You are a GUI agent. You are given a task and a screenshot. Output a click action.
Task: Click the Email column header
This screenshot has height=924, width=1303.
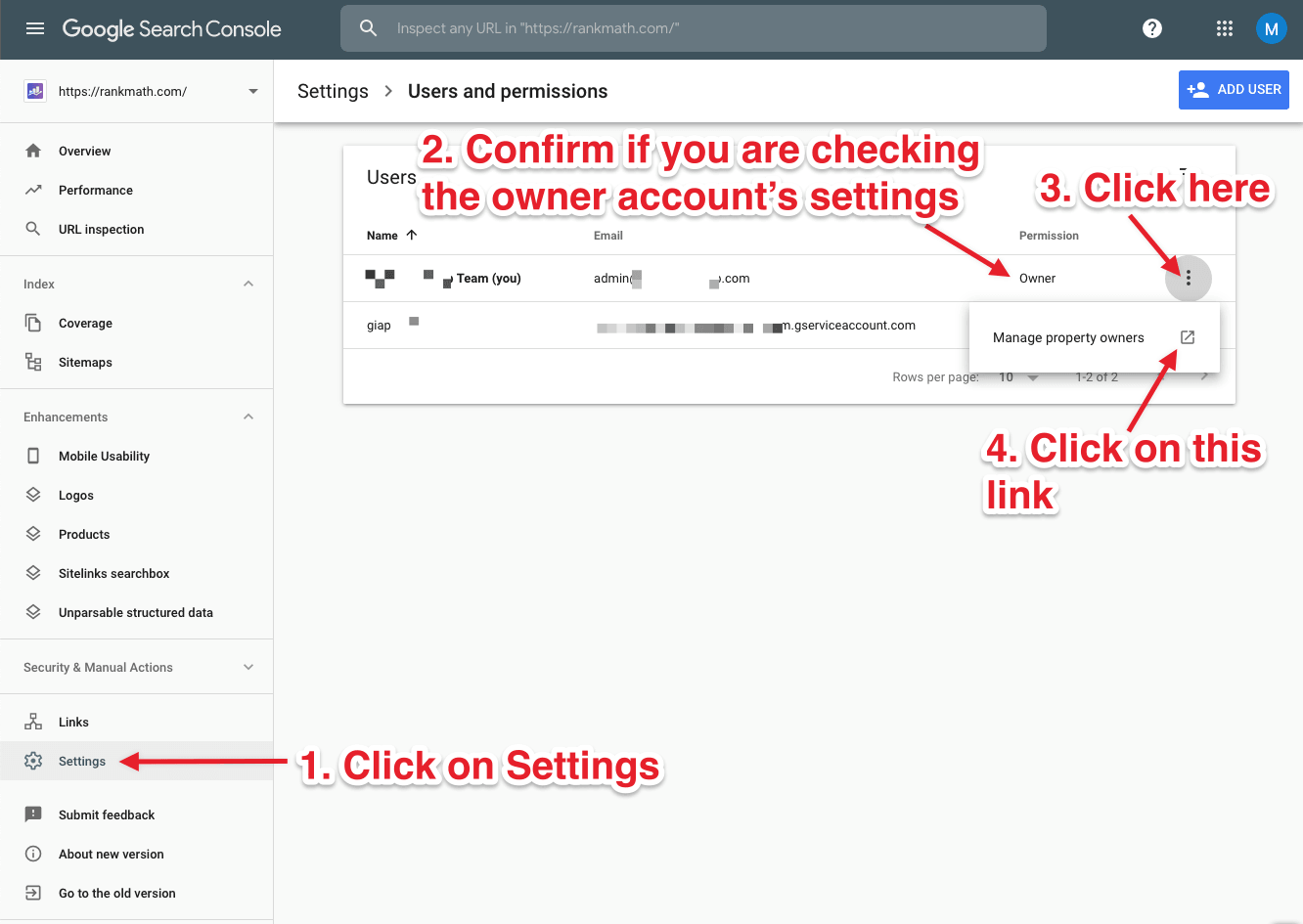(608, 236)
